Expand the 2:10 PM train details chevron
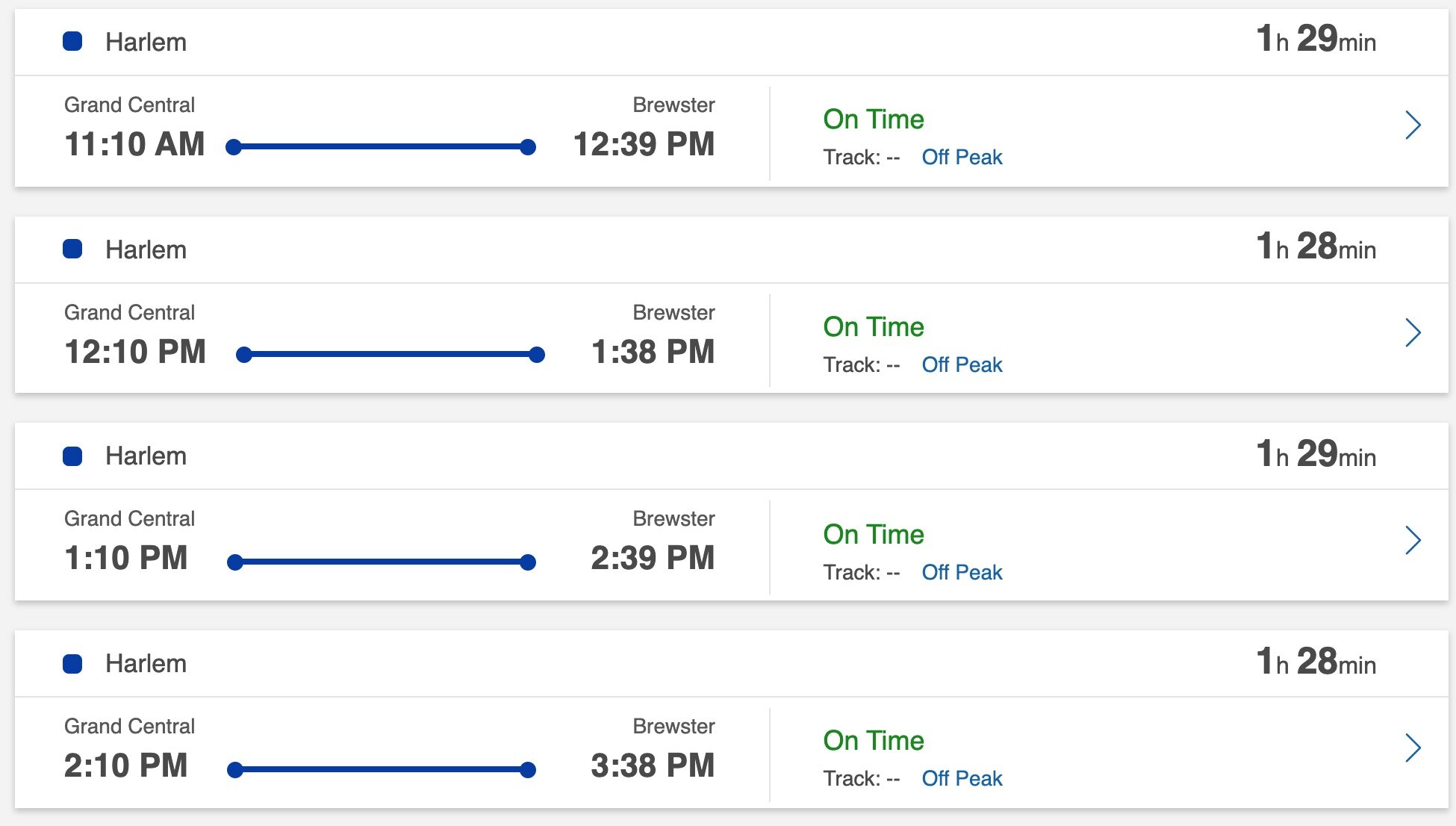This screenshot has height=826, width=1456. [x=1413, y=748]
